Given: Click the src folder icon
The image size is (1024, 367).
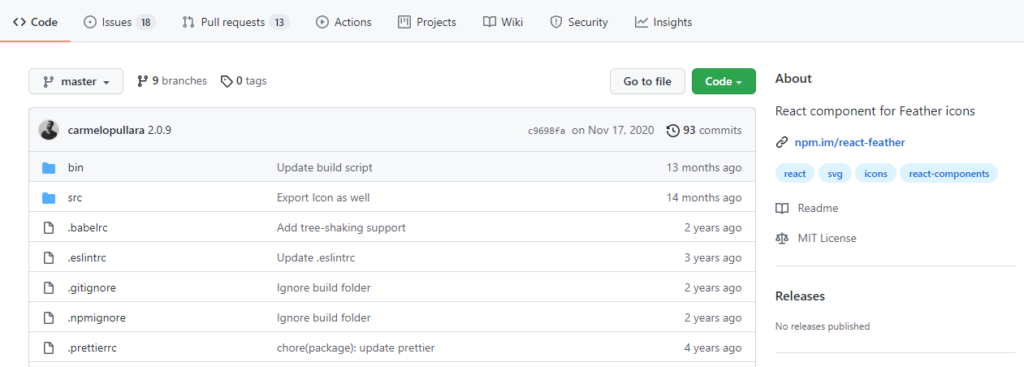Looking at the screenshot, I should coord(48,198).
